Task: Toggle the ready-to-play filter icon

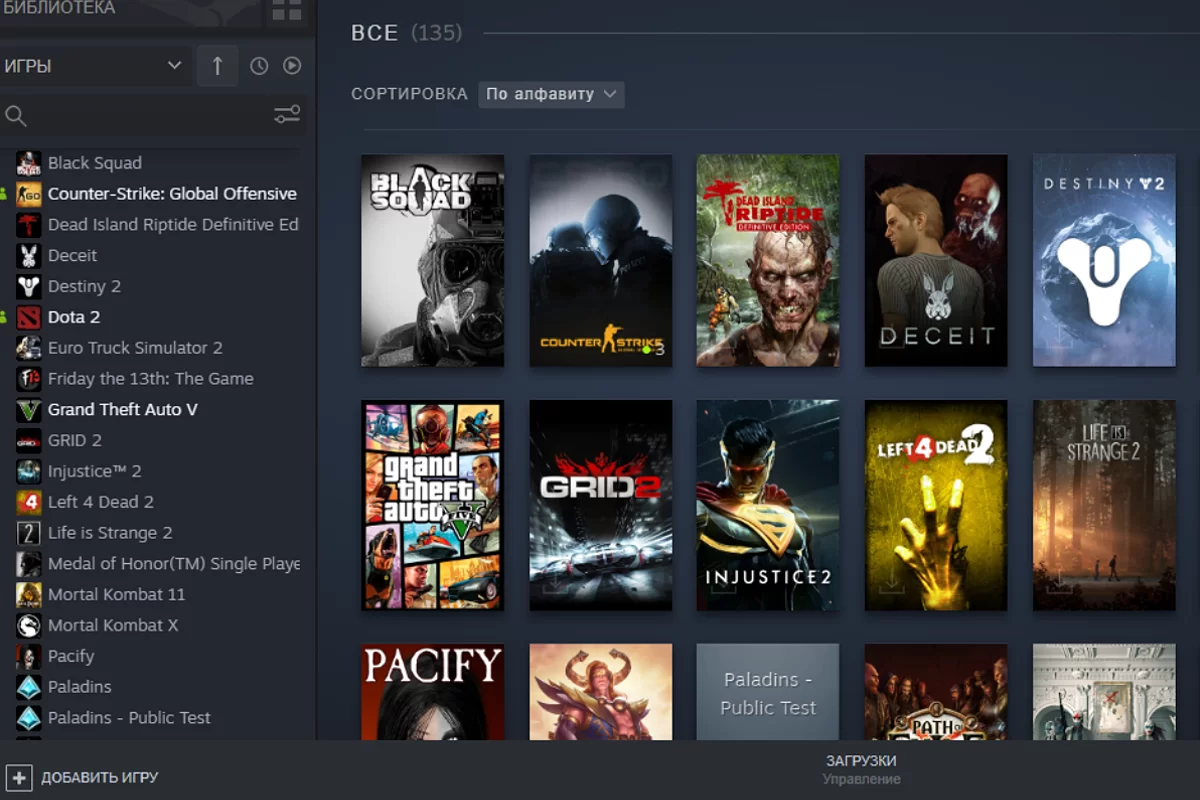Action: pyautogui.click(x=292, y=66)
